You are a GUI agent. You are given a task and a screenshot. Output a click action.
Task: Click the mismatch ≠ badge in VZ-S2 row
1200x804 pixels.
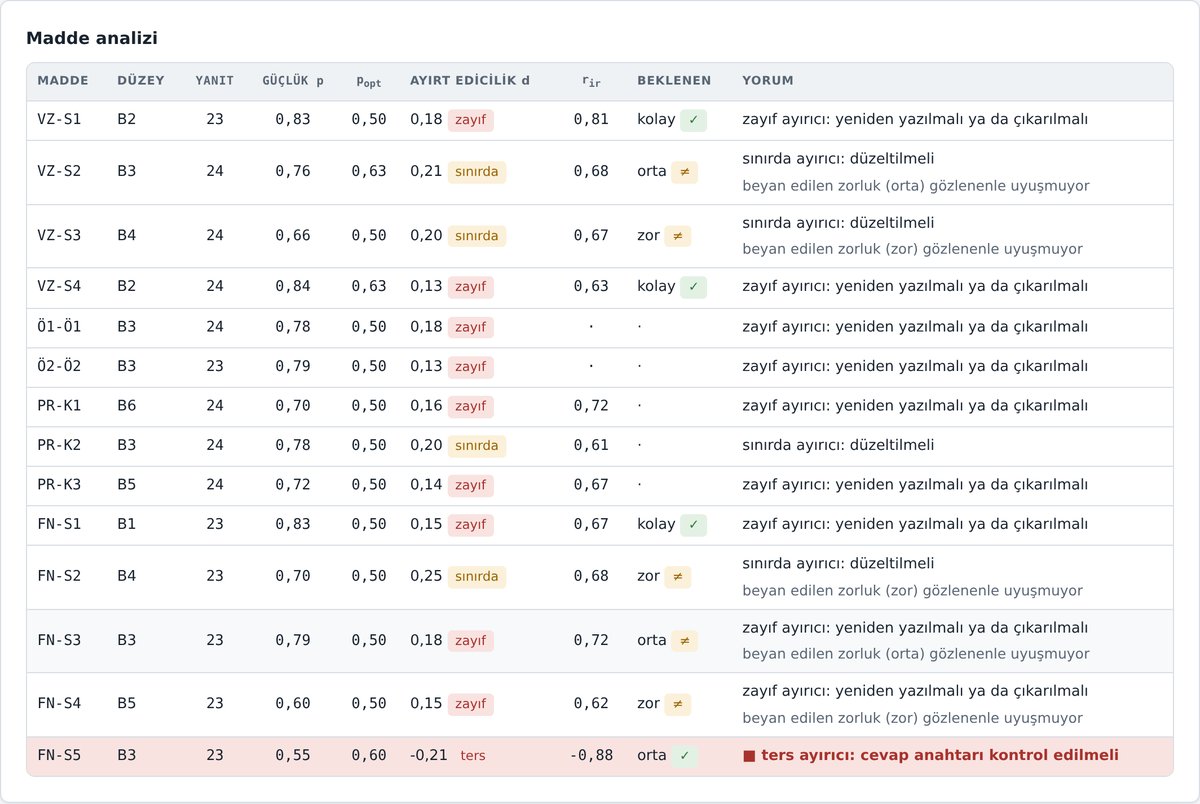click(684, 172)
